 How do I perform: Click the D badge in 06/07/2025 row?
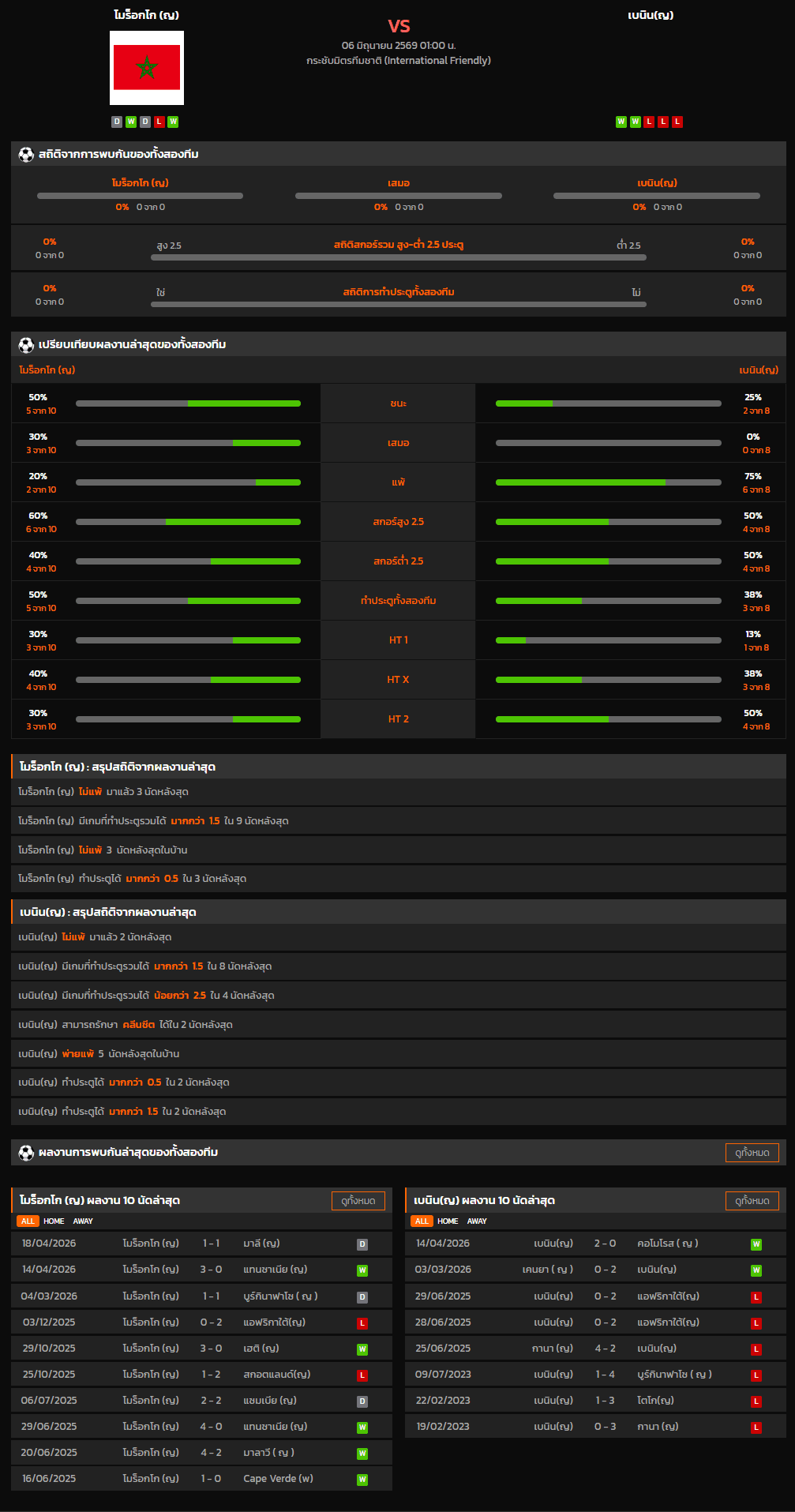[x=362, y=1401]
